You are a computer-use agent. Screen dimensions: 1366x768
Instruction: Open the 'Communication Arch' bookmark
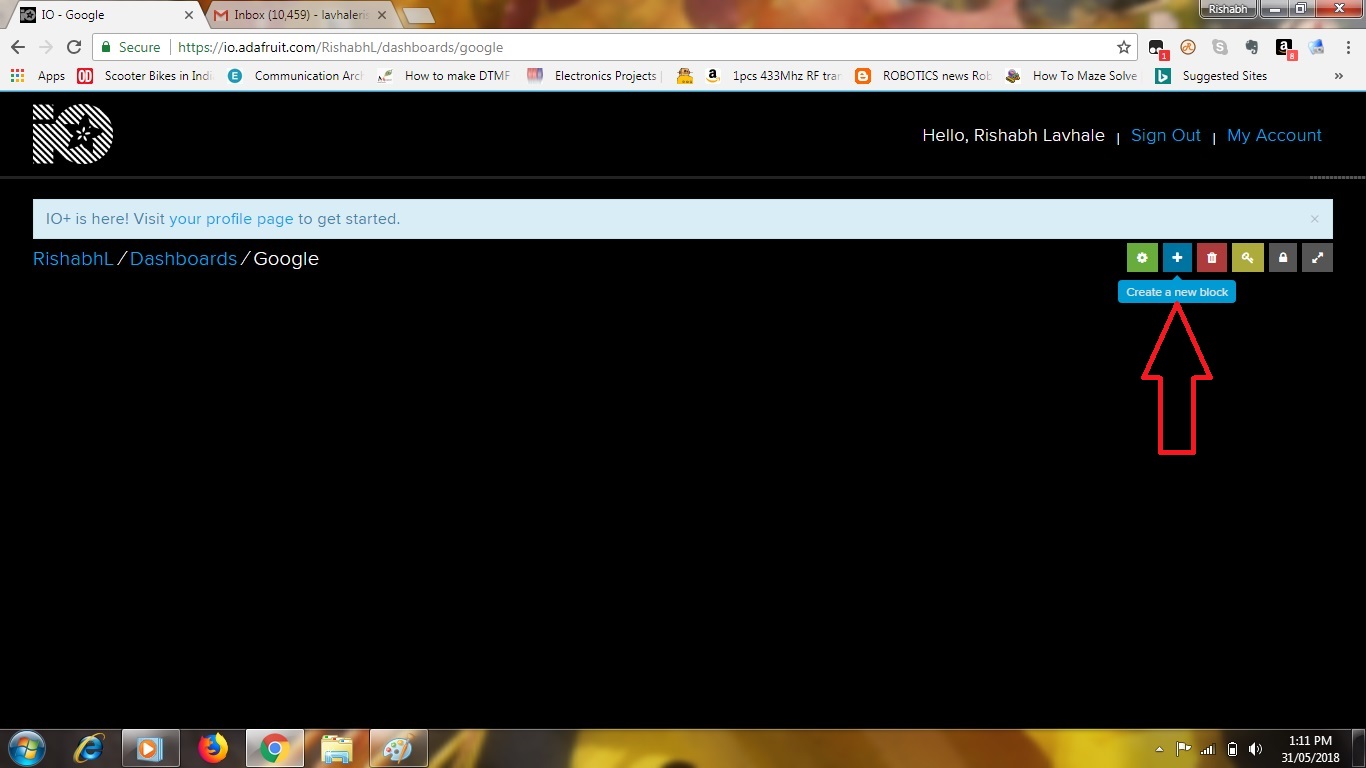(x=295, y=76)
